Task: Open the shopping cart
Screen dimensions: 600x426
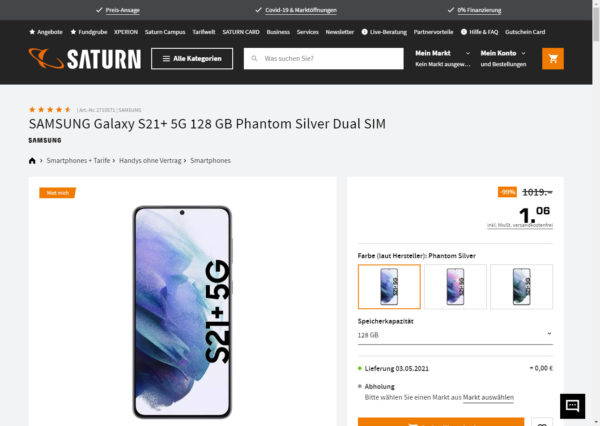Action: [x=552, y=58]
